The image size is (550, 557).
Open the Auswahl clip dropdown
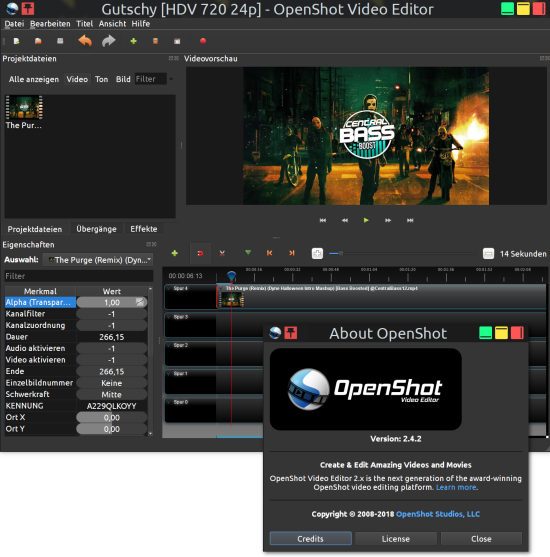pos(98,260)
